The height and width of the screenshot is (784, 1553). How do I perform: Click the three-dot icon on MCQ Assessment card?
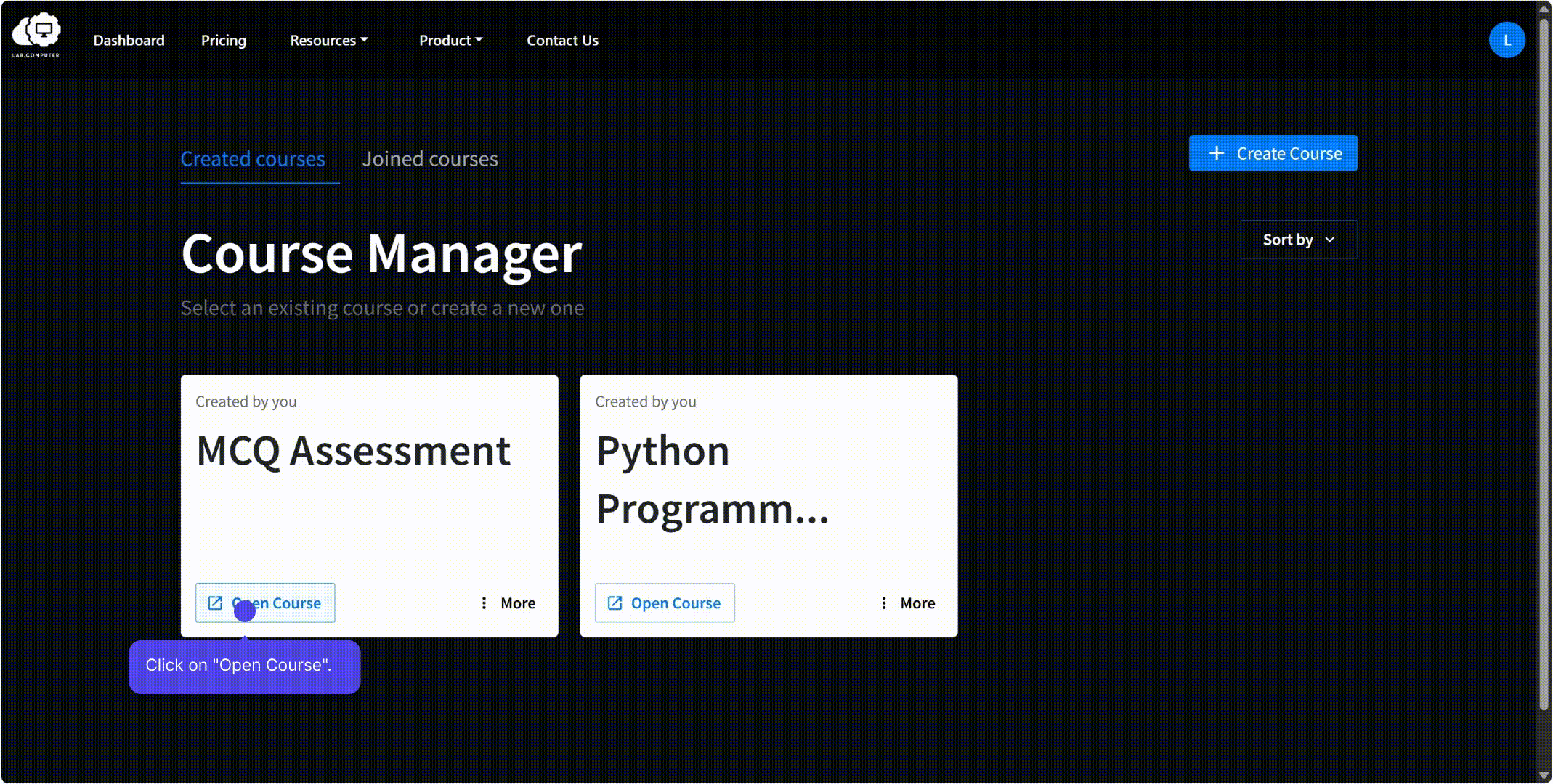484,603
